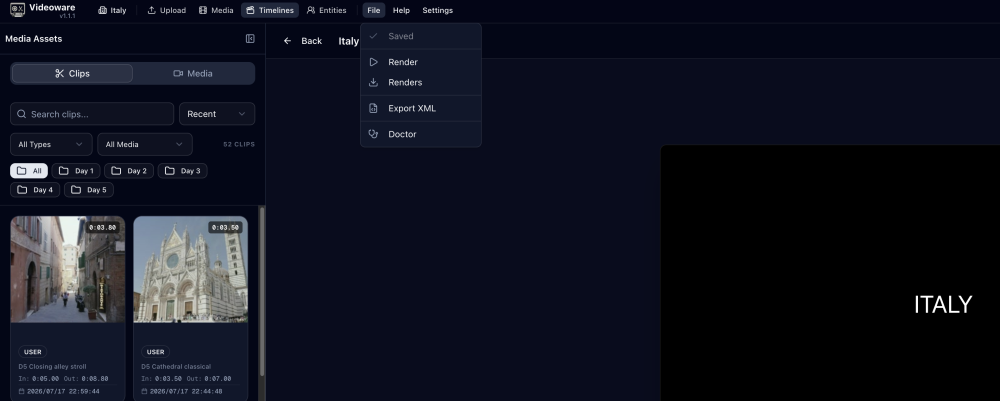This screenshot has width=1000, height=401.
Task: Open Renders from the File menu
Action: point(421,82)
